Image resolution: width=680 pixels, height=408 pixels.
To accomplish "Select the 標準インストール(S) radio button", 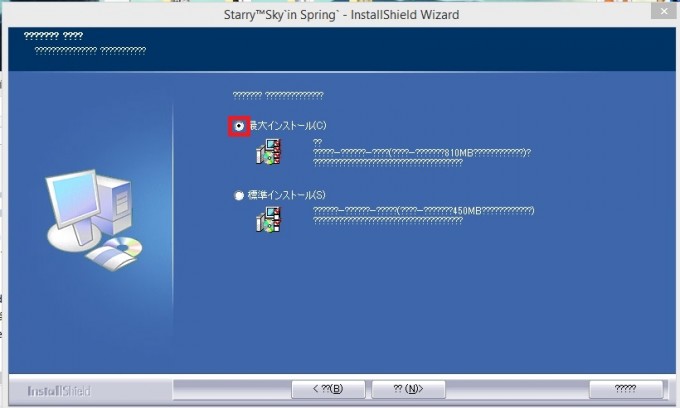I will (239, 196).
